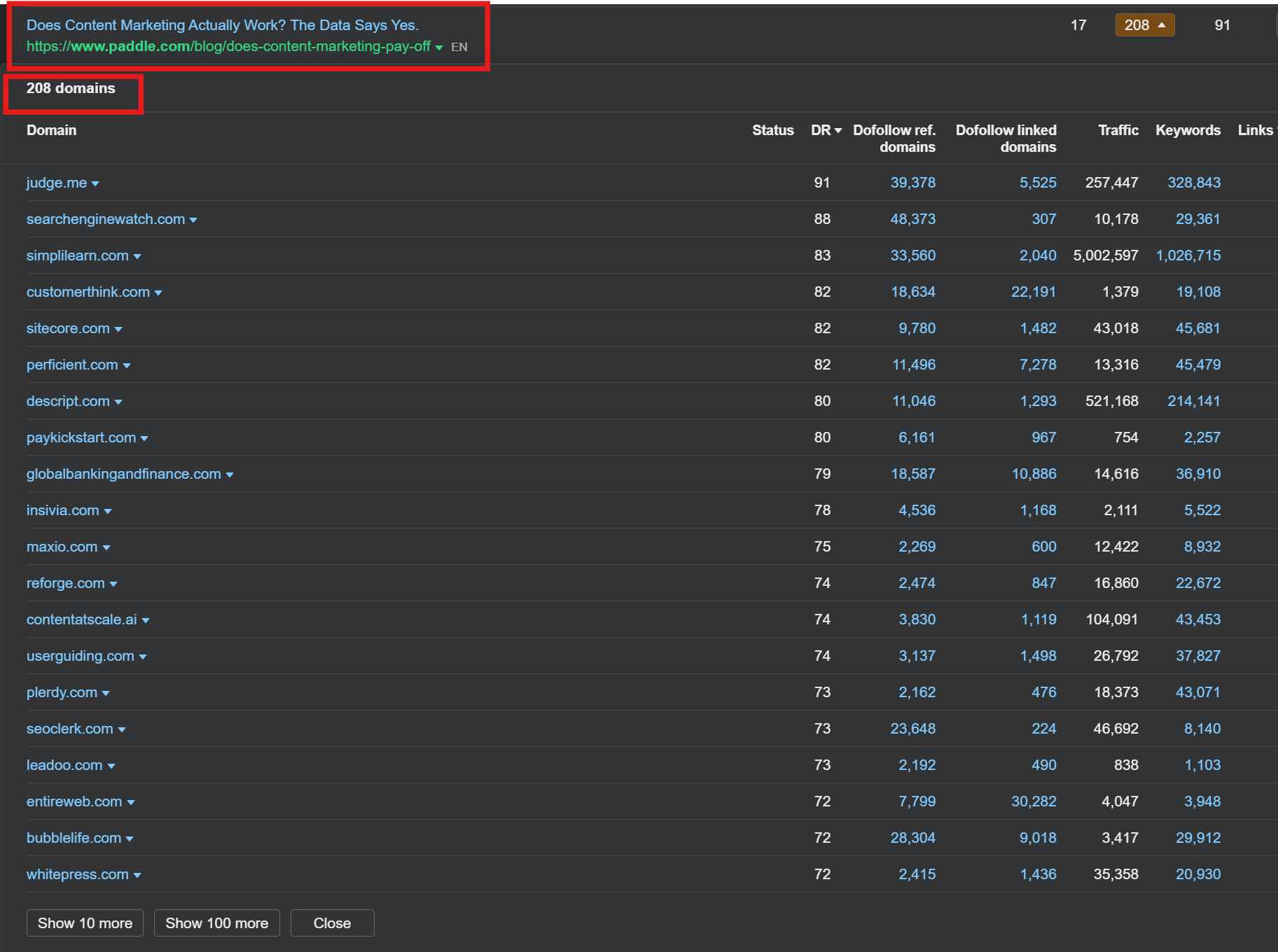The height and width of the screenshot is (952, 1278).
Task: Open insivia.com keywords 5,522
Action: (1202, 510)
